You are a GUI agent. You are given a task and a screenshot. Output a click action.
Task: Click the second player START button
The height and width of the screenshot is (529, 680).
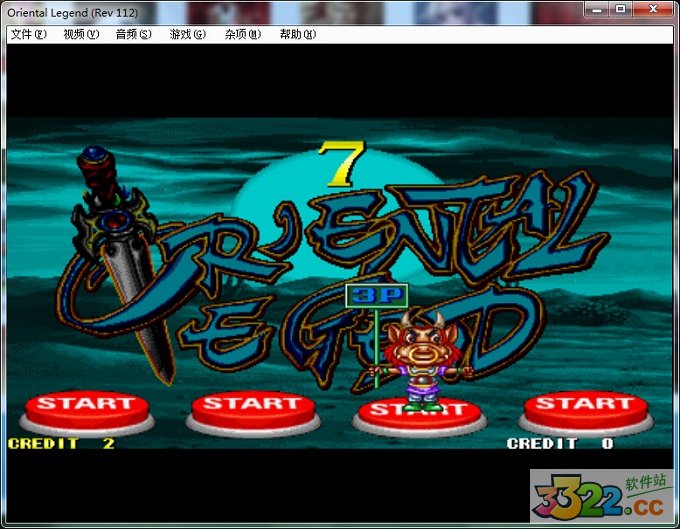pos(253,413)
